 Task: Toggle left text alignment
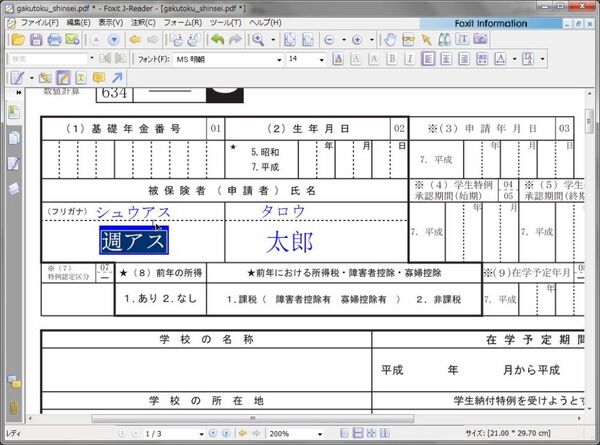point(428,59)
